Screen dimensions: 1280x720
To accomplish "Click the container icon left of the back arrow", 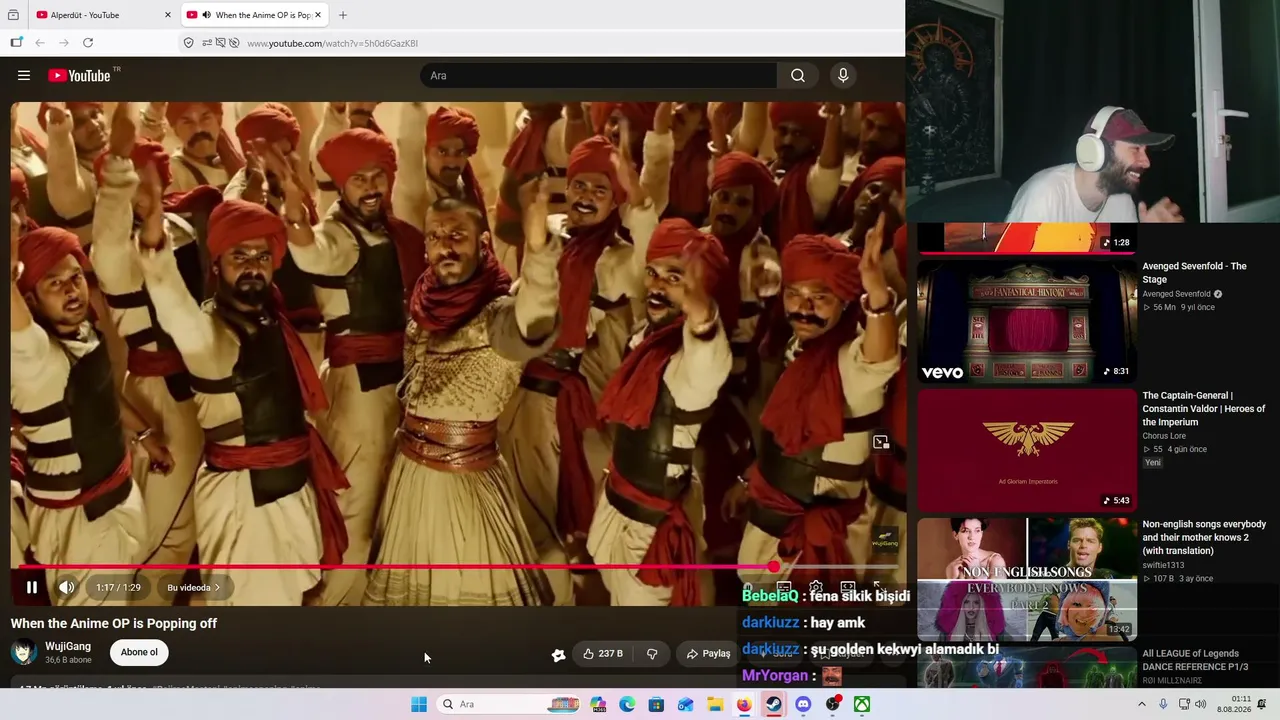I will (x=16, y=43).
